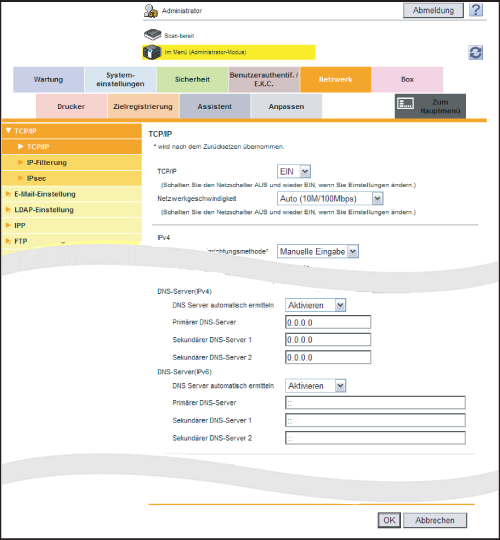
Task: Click the IPv4 Sekundärer DNS-Server 2 field
Action: (x=328, y=357)
